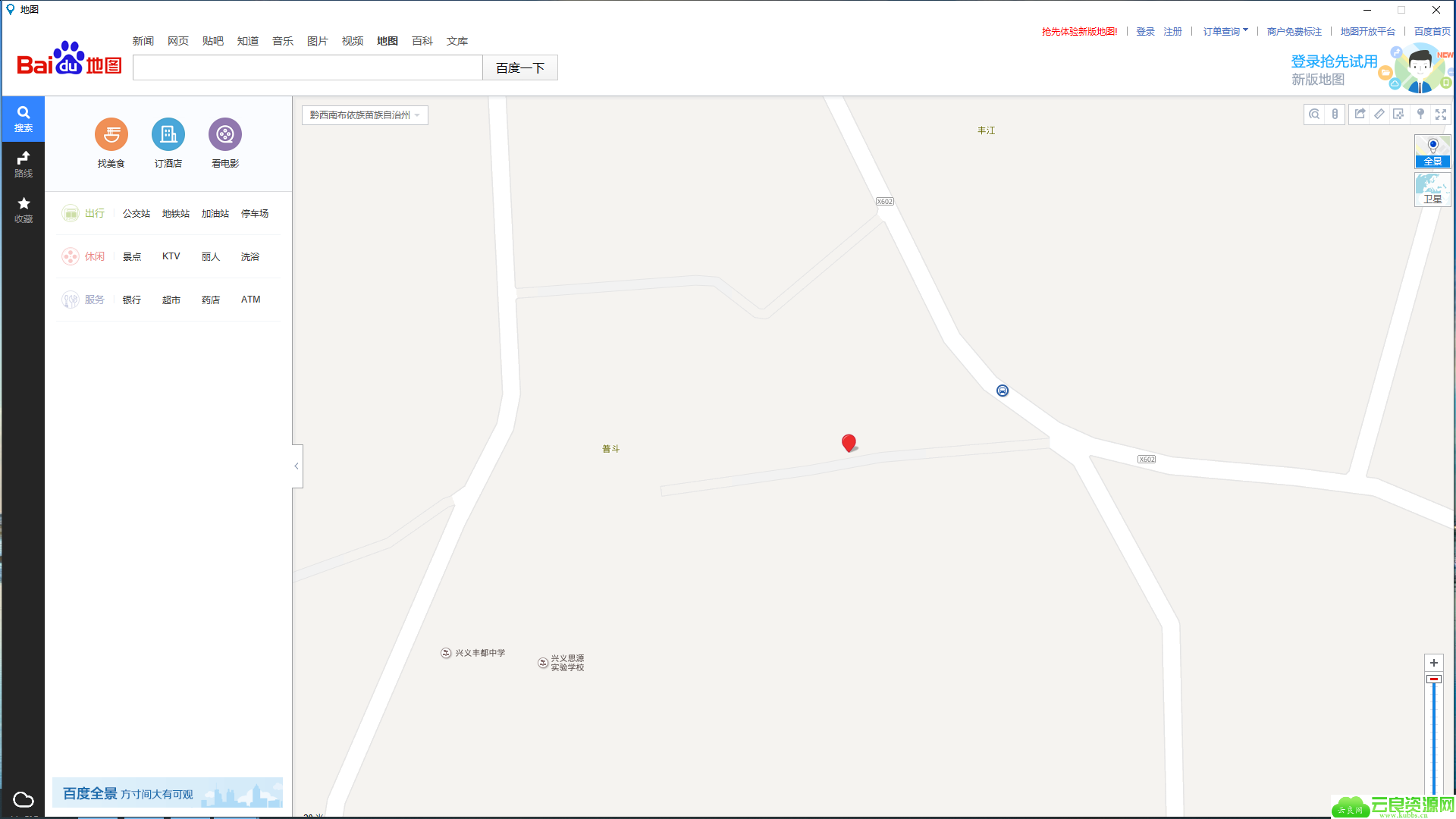Collapse the left panel with arrow handle

pos(297,466)
